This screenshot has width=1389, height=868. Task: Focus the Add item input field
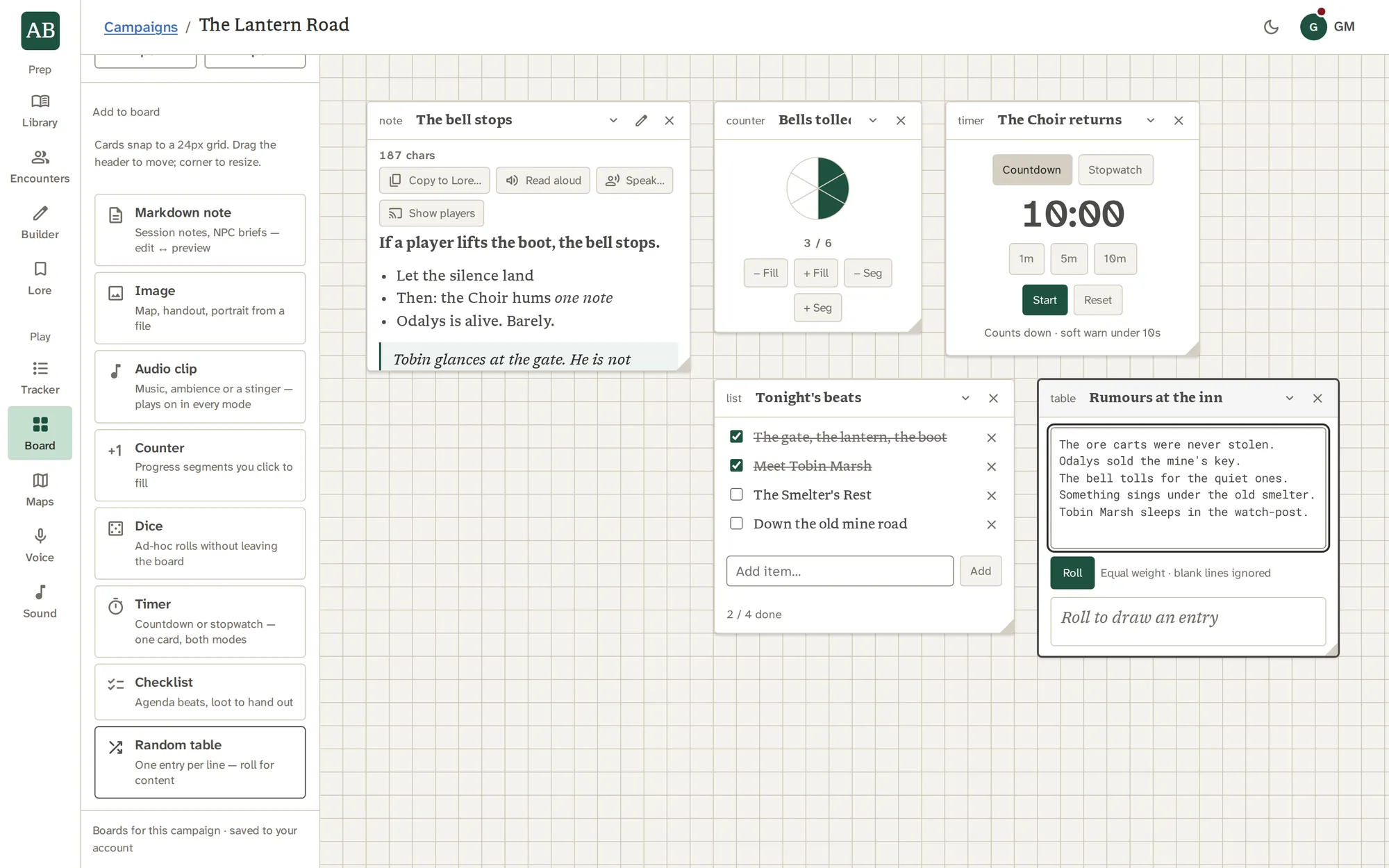[x=840, y=571]
